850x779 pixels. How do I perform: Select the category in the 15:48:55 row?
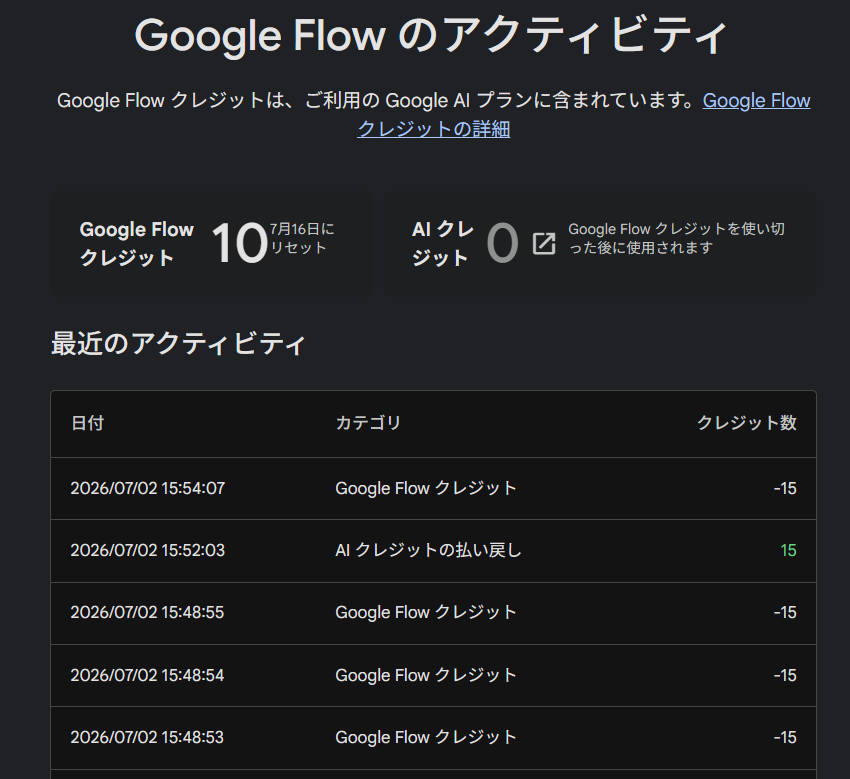pos(426,613)
